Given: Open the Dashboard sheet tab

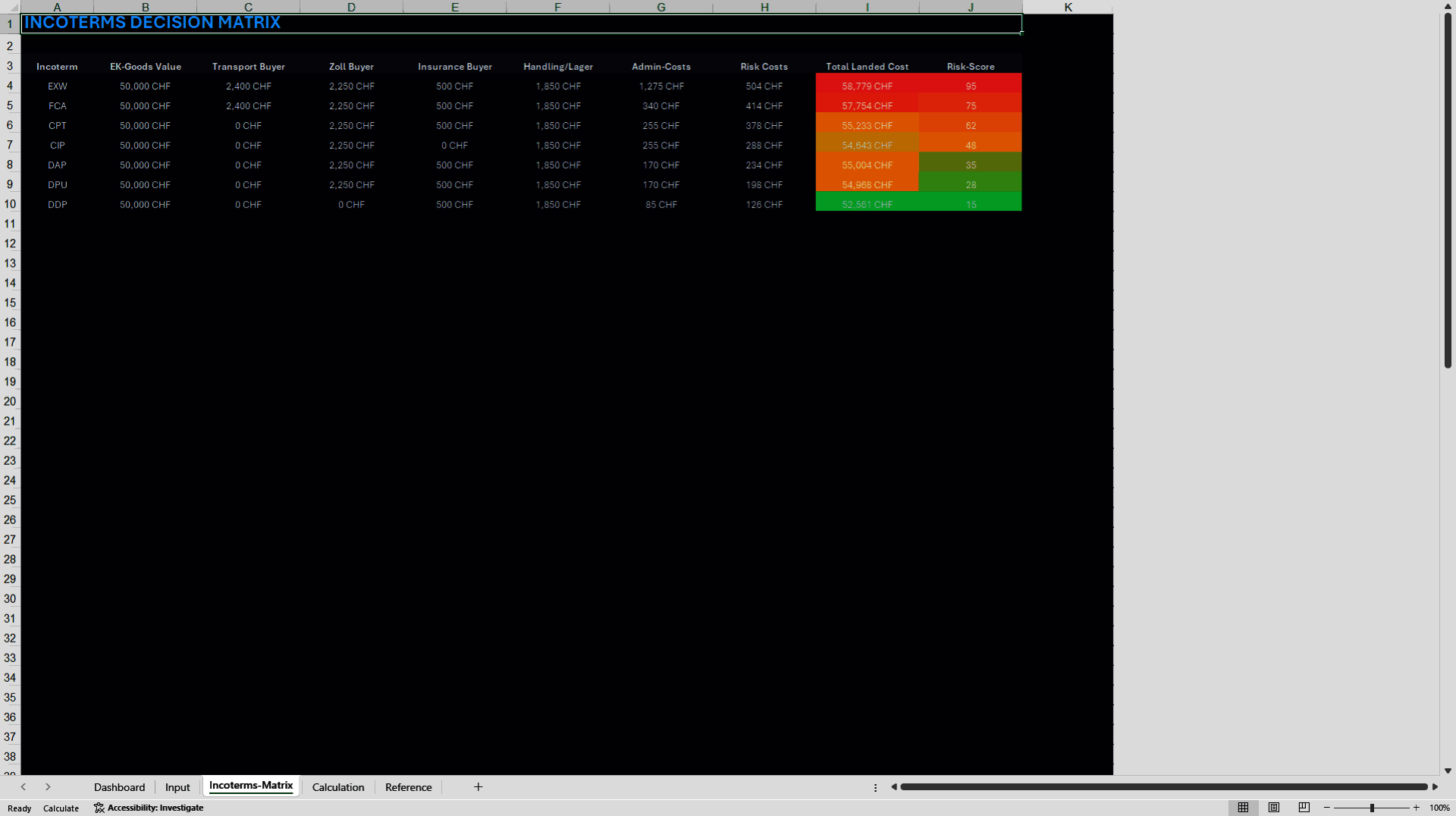Looking at the screenshot, I should click(x=119, y=787).
